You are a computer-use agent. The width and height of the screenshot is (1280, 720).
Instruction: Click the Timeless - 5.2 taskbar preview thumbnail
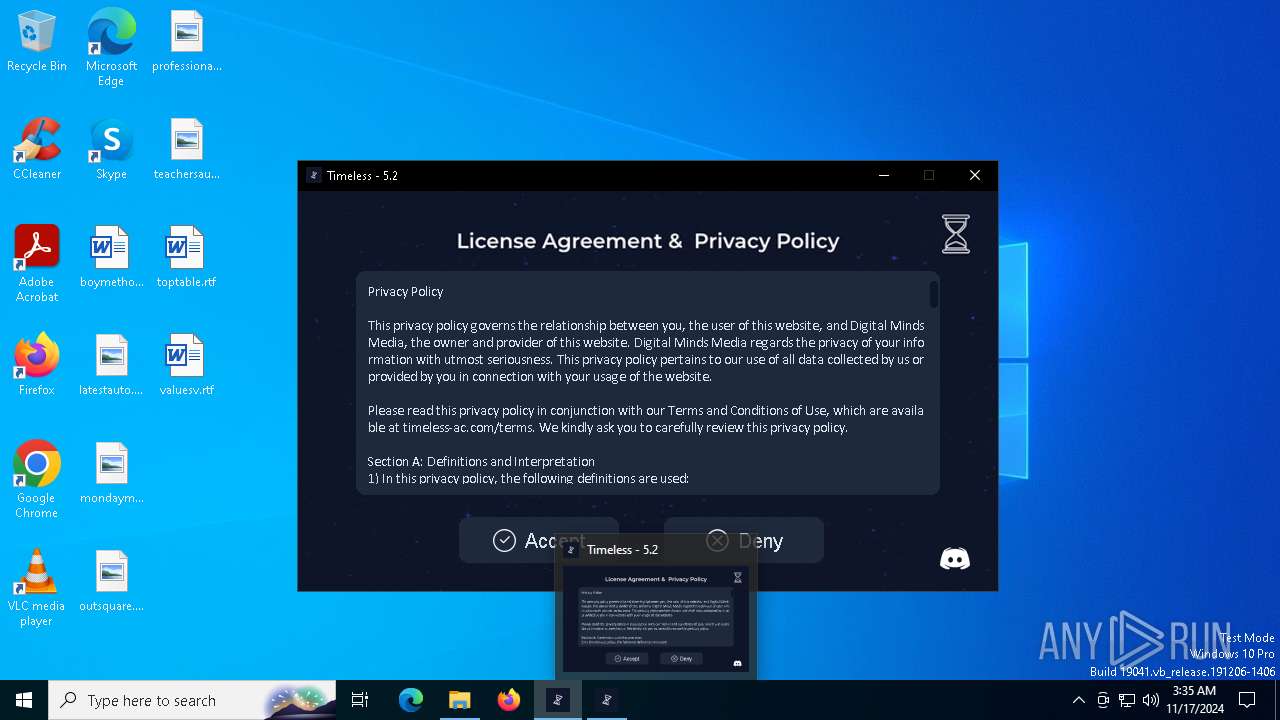coord(656,619)
